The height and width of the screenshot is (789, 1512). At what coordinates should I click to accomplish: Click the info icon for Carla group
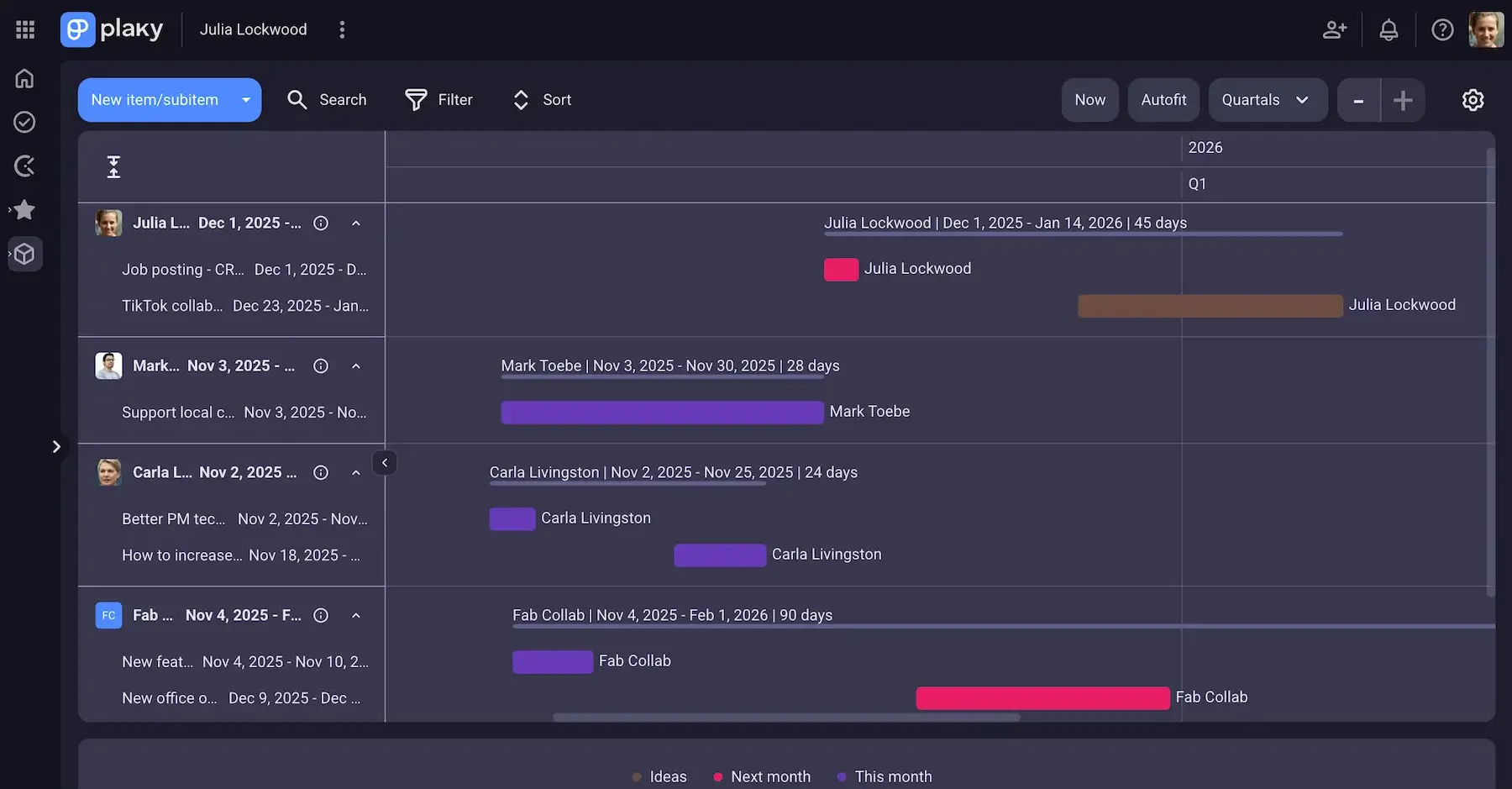[x=321, y=473]
